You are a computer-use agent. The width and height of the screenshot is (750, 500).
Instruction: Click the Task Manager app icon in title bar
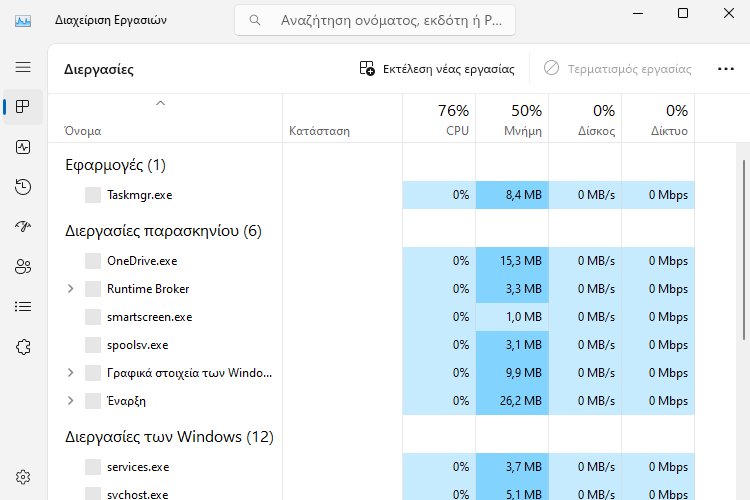[23, 21]
